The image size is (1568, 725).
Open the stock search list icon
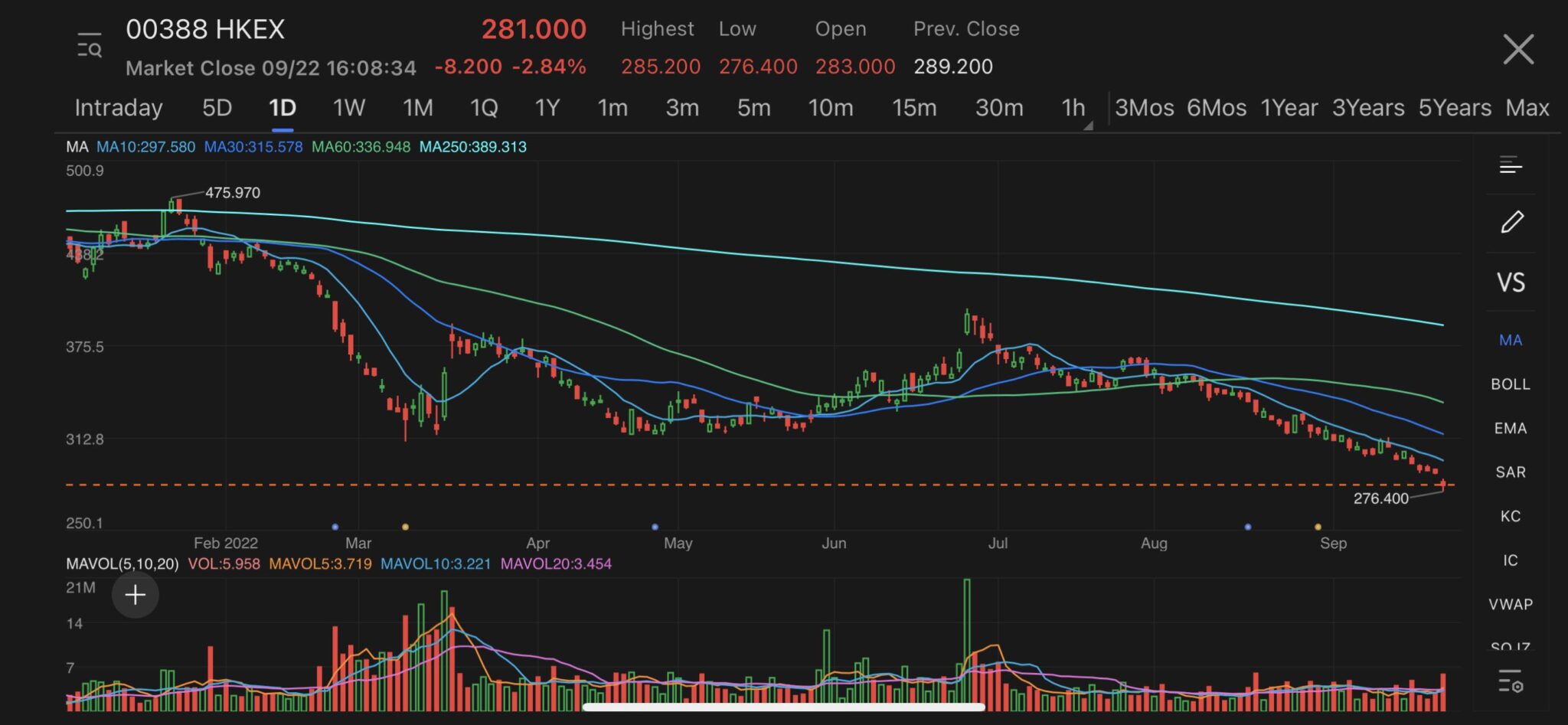[90, 46]
